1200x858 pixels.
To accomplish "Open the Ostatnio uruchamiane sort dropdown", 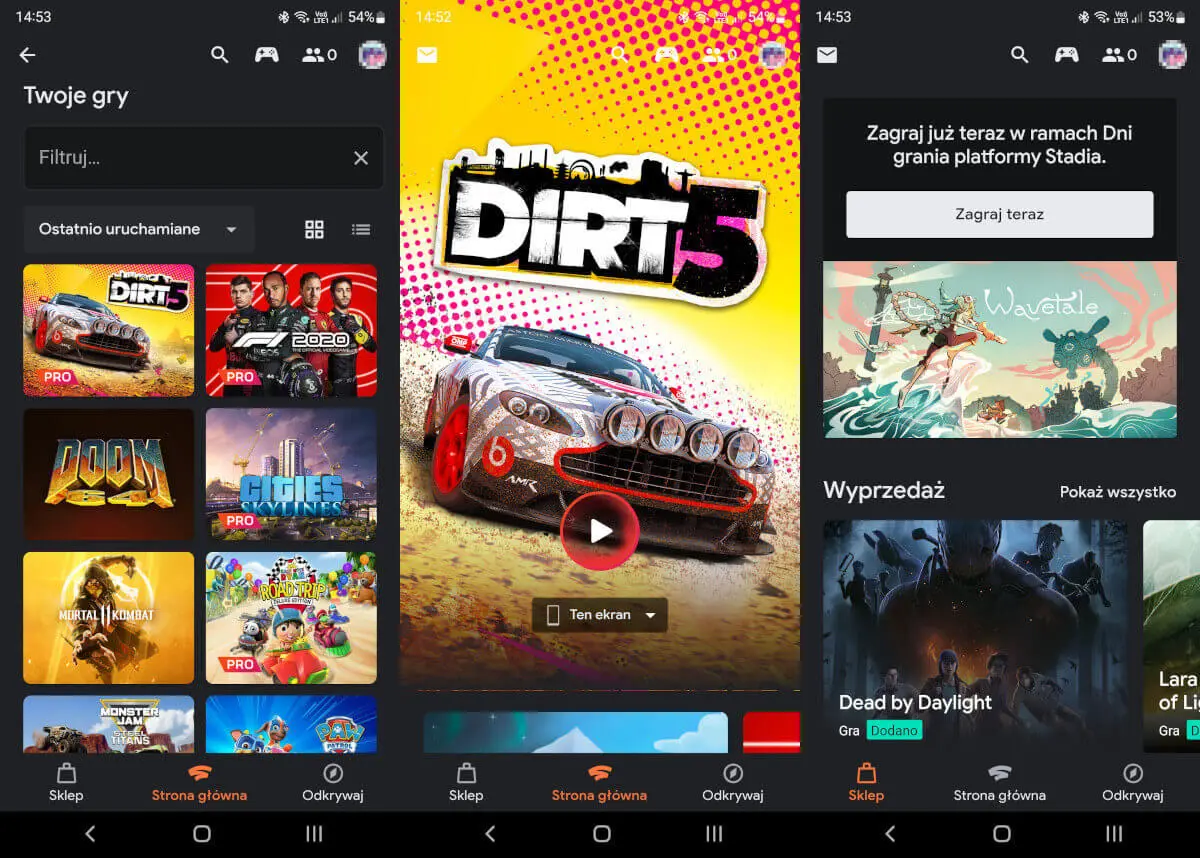I will click(x=138, y=230).
